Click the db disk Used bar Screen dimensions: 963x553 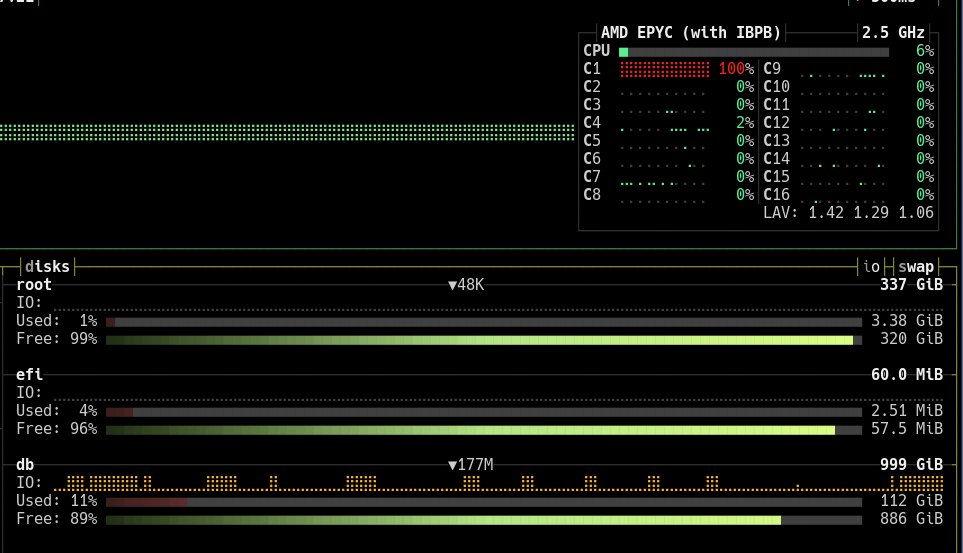coord(484,502)
